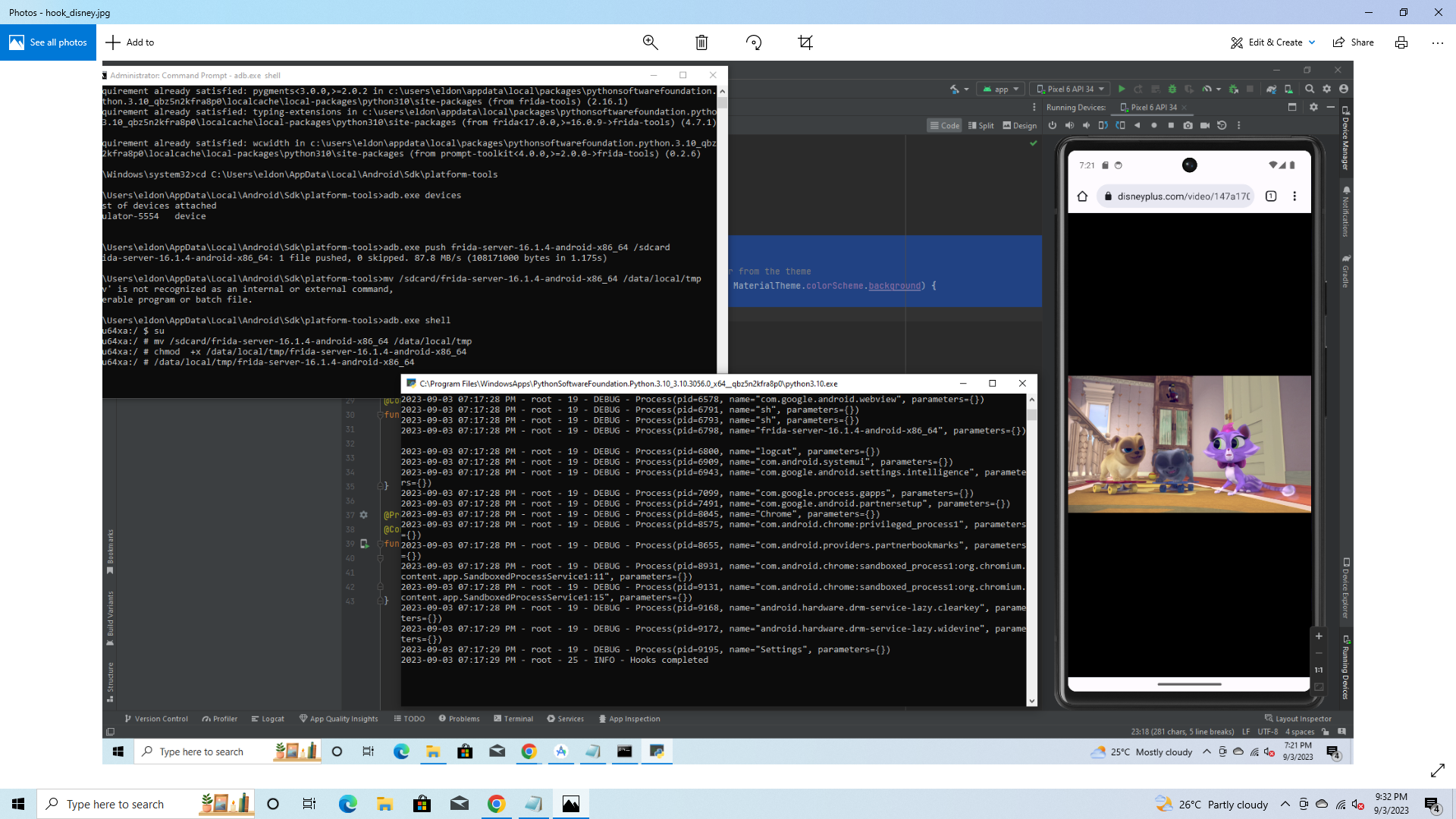Image resolution: width=1456 pixels, height=819 pixels.
Task: Click the muted volume tray icon
Action: point(1359,804)
